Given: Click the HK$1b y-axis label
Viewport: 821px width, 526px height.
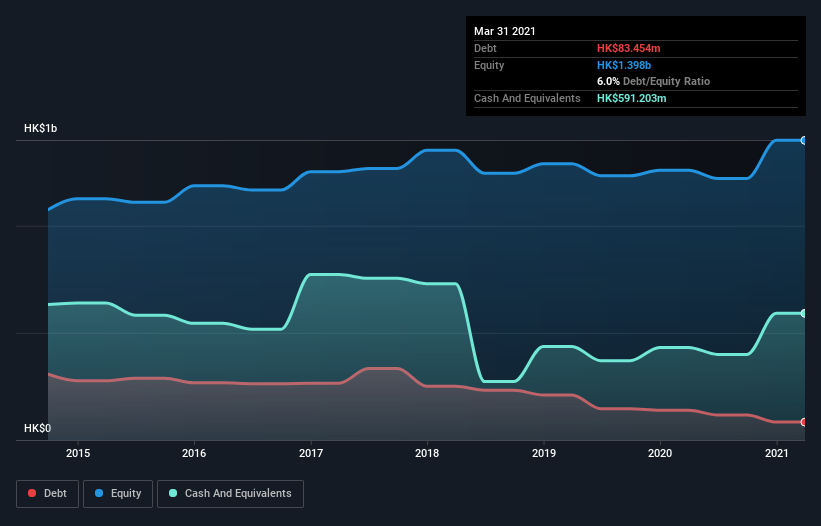Looking at the screenshot, I should (x=40, y=128).
